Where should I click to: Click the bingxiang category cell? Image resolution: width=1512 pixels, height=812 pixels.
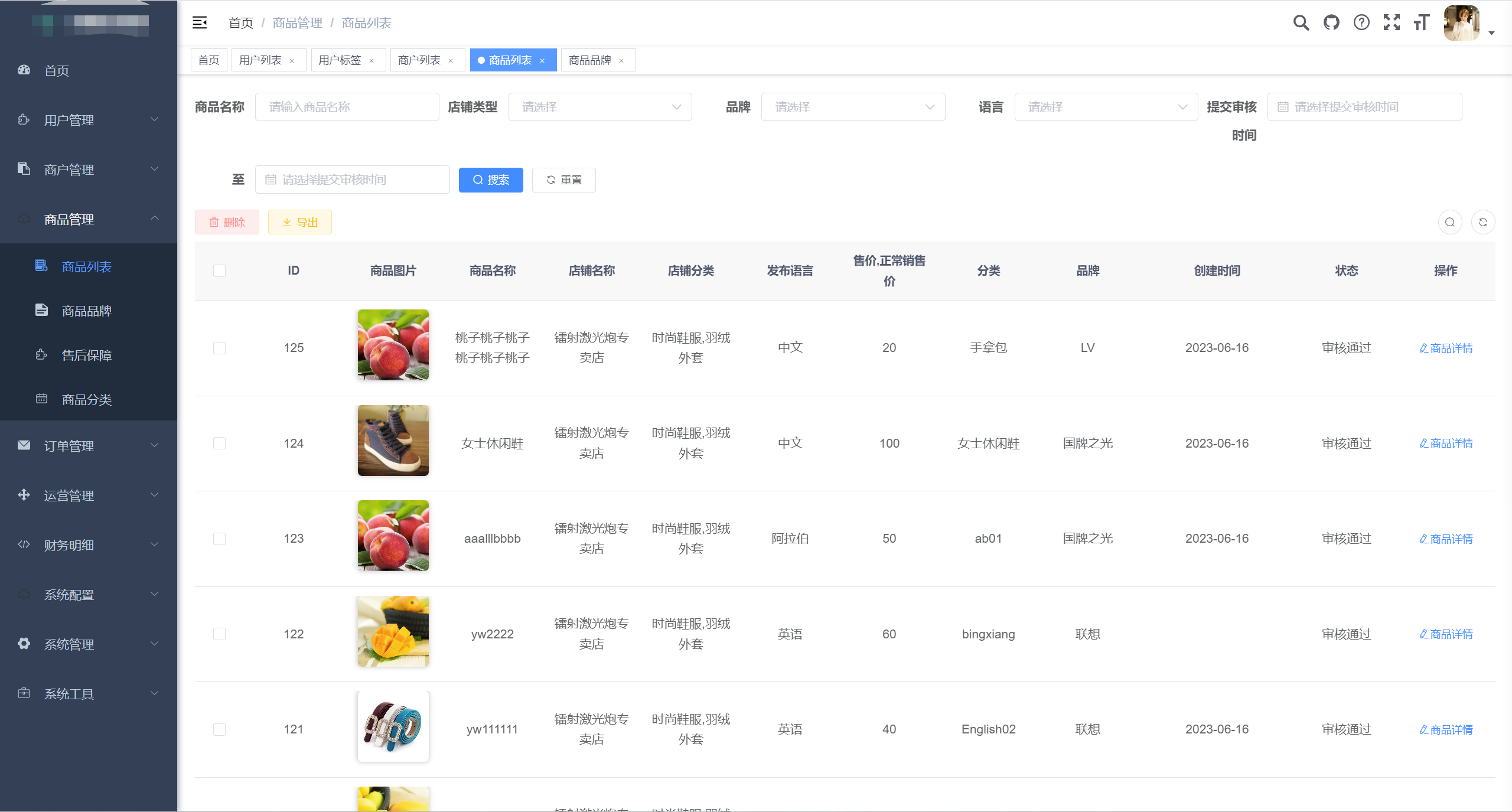point(989,634)
